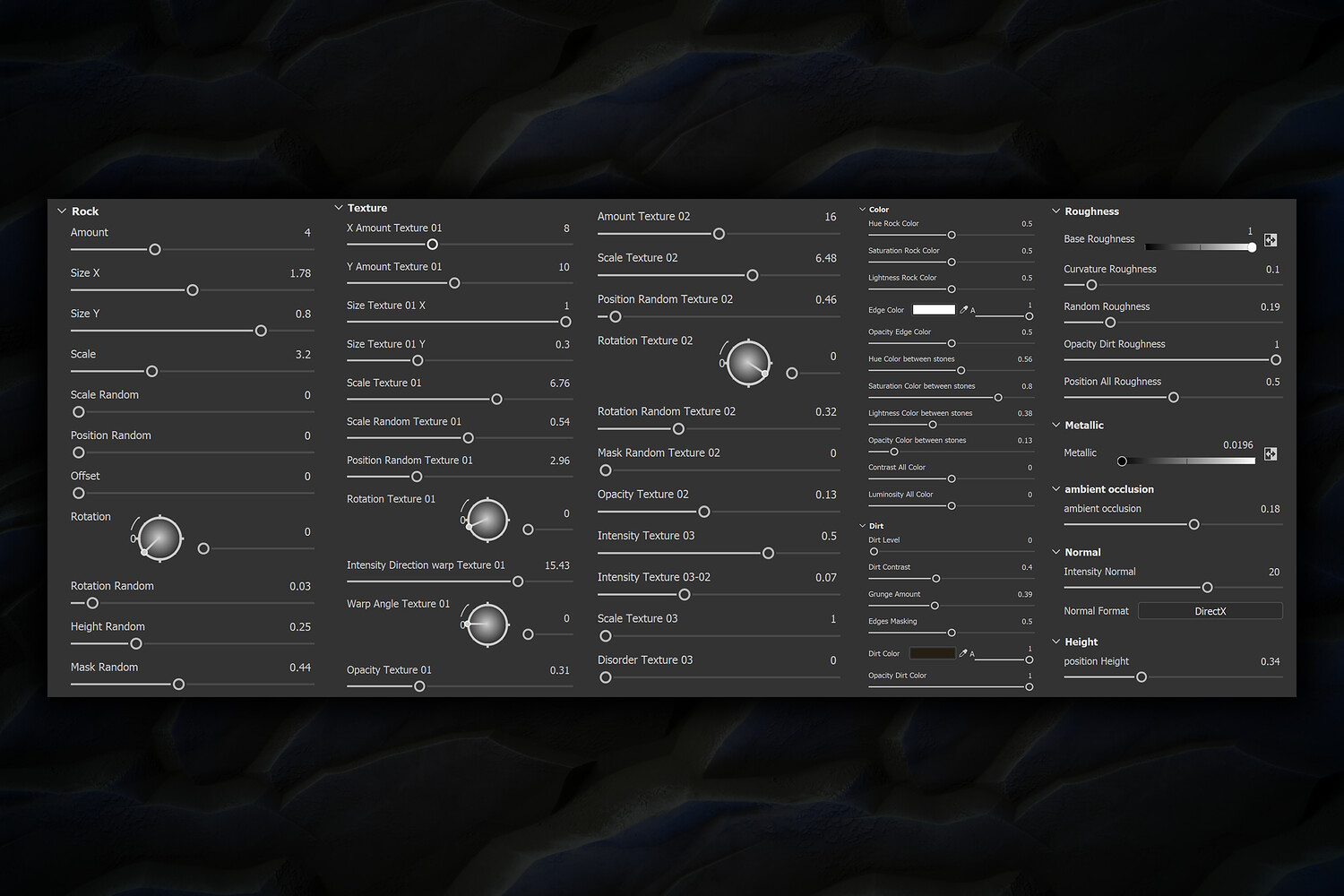Click the Base Roughness gradient slider handle

point(1252,246)
